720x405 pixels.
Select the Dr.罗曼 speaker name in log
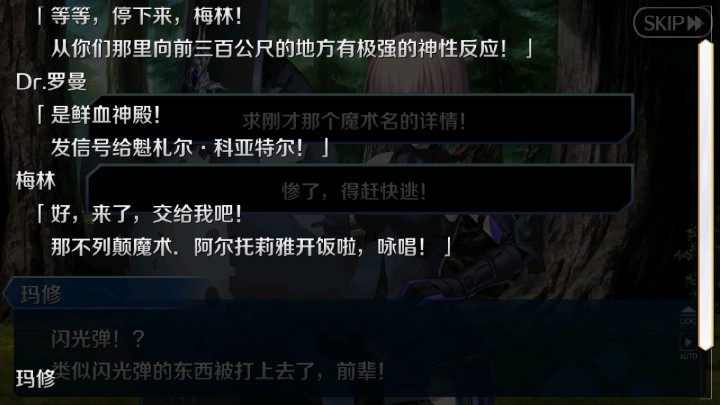click(x=51, y=82)
